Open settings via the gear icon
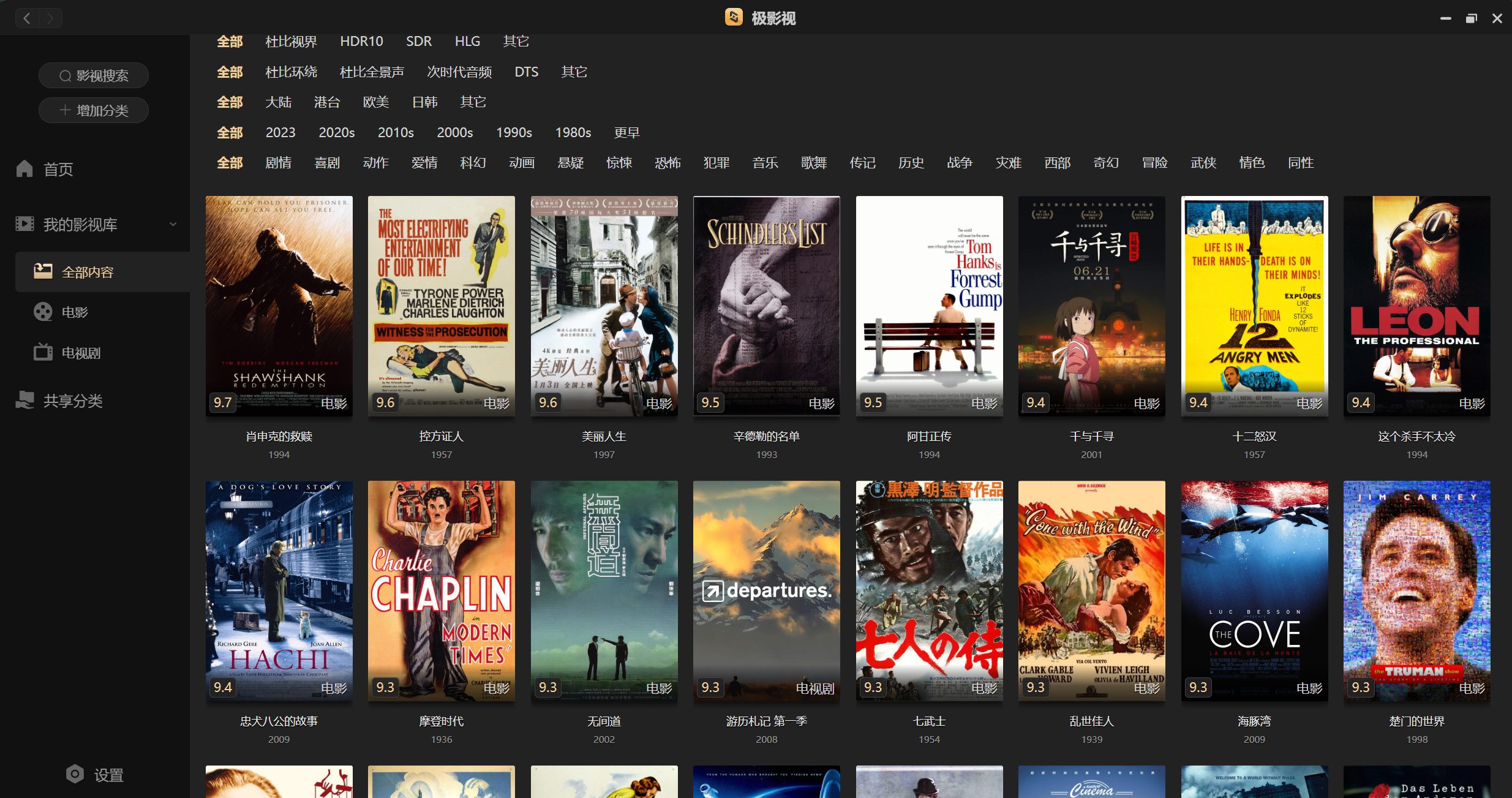Viewport: 1512px width, 798px height. click(75, 774)
